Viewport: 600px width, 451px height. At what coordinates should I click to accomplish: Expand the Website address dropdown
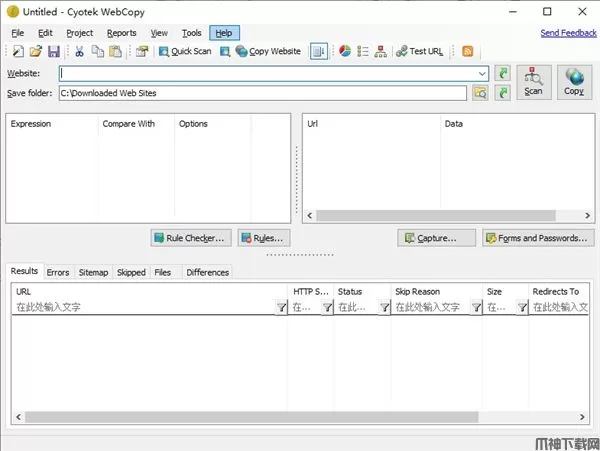[x=482, y=73]
